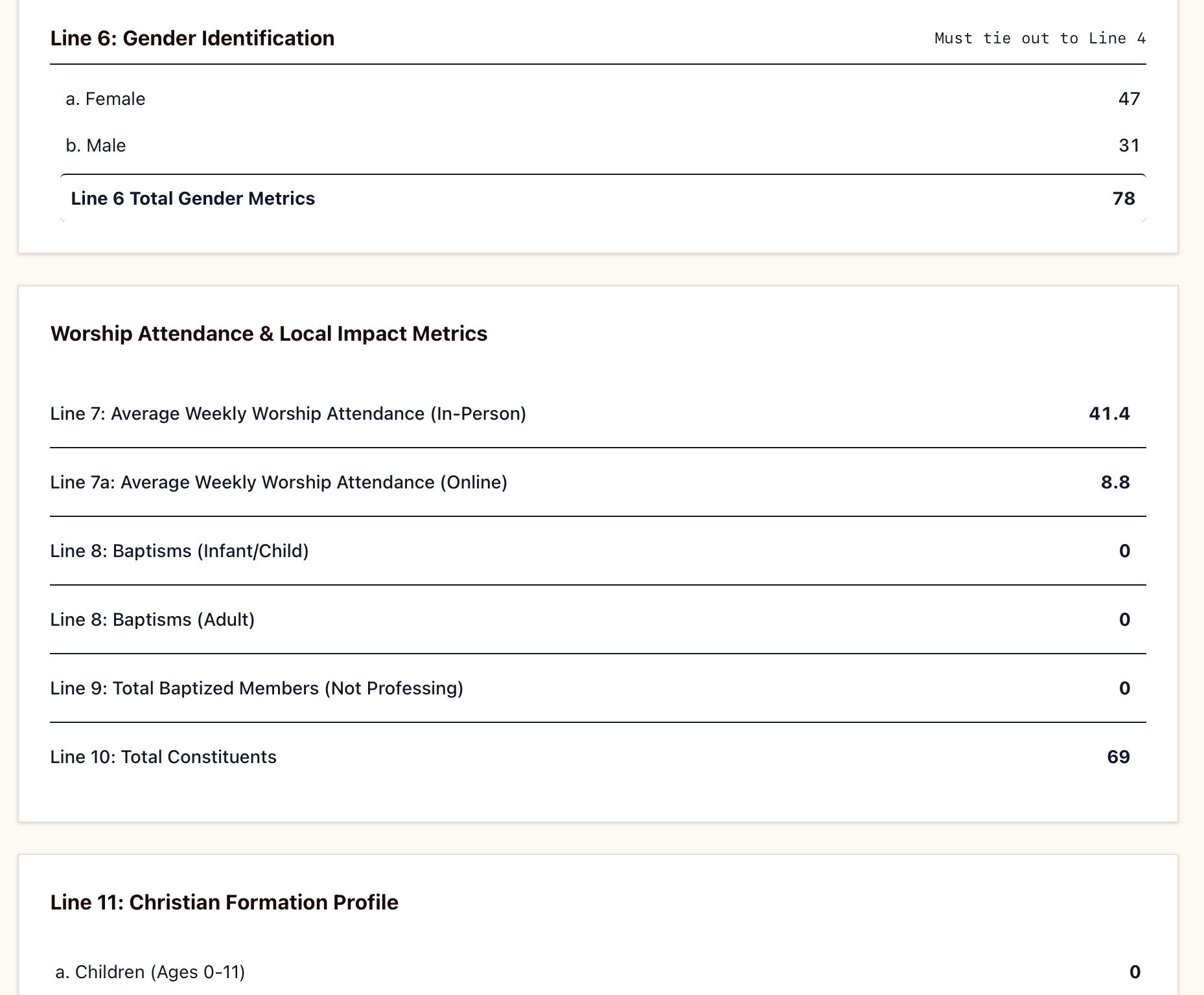
Task: Click the 'Line 6 Total Gender Metrics' label
Action: pos(193,199)
